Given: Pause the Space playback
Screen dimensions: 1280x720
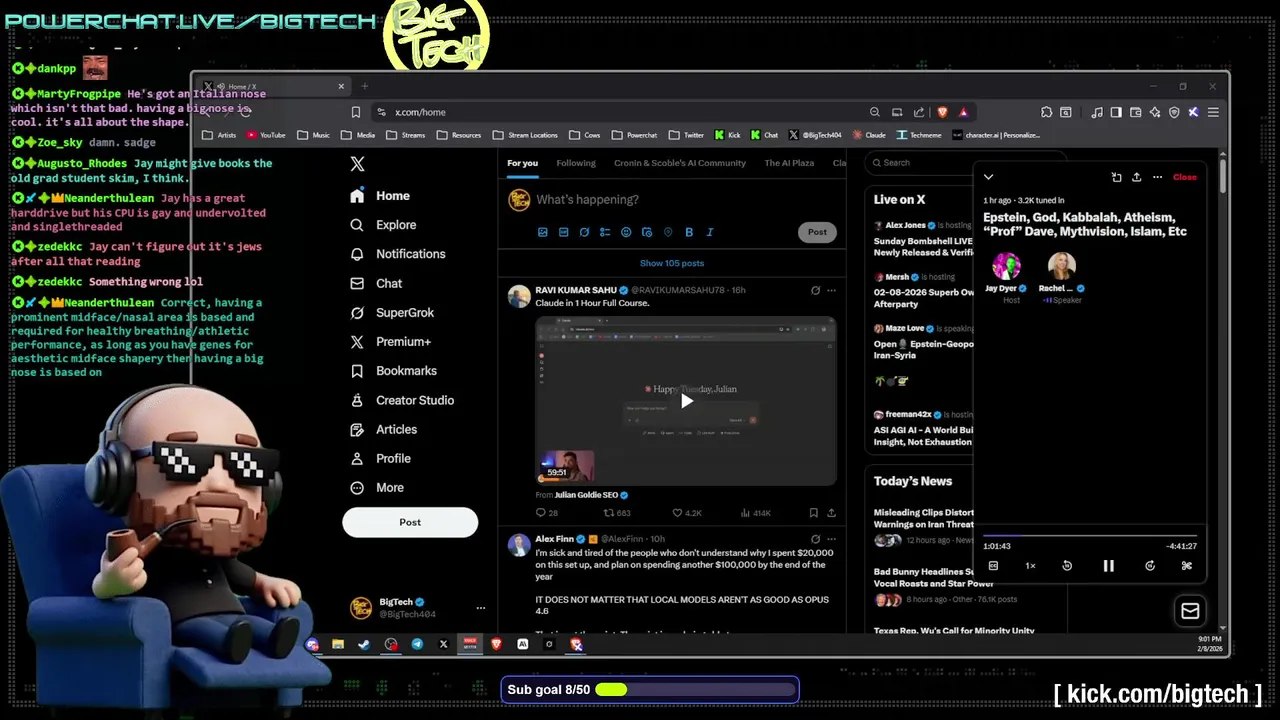Looking at the screenshot, I should pyautogui.click(x=1108, y=566).
